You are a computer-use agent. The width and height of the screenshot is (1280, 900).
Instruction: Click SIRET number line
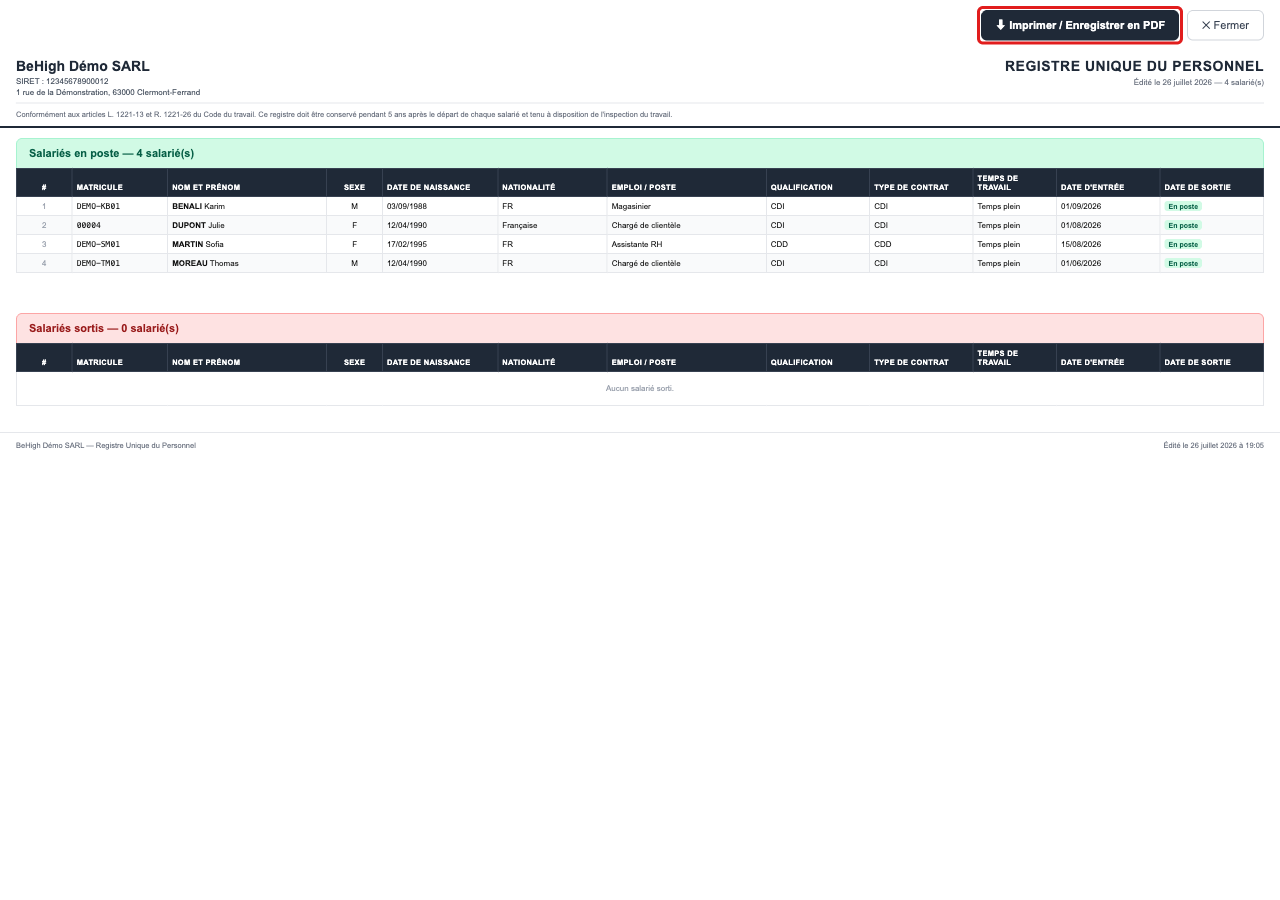pos(62,81)
